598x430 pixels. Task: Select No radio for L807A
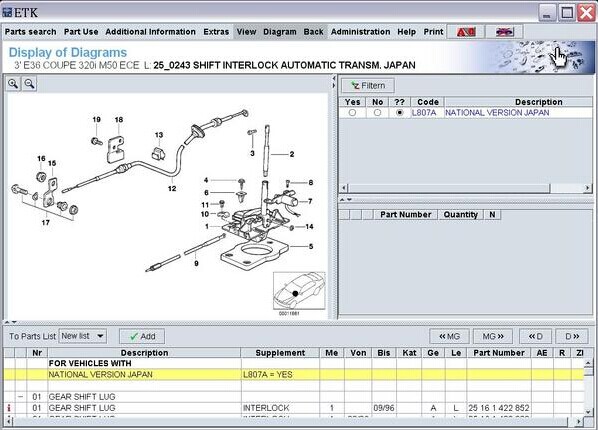tap(377, 113)
